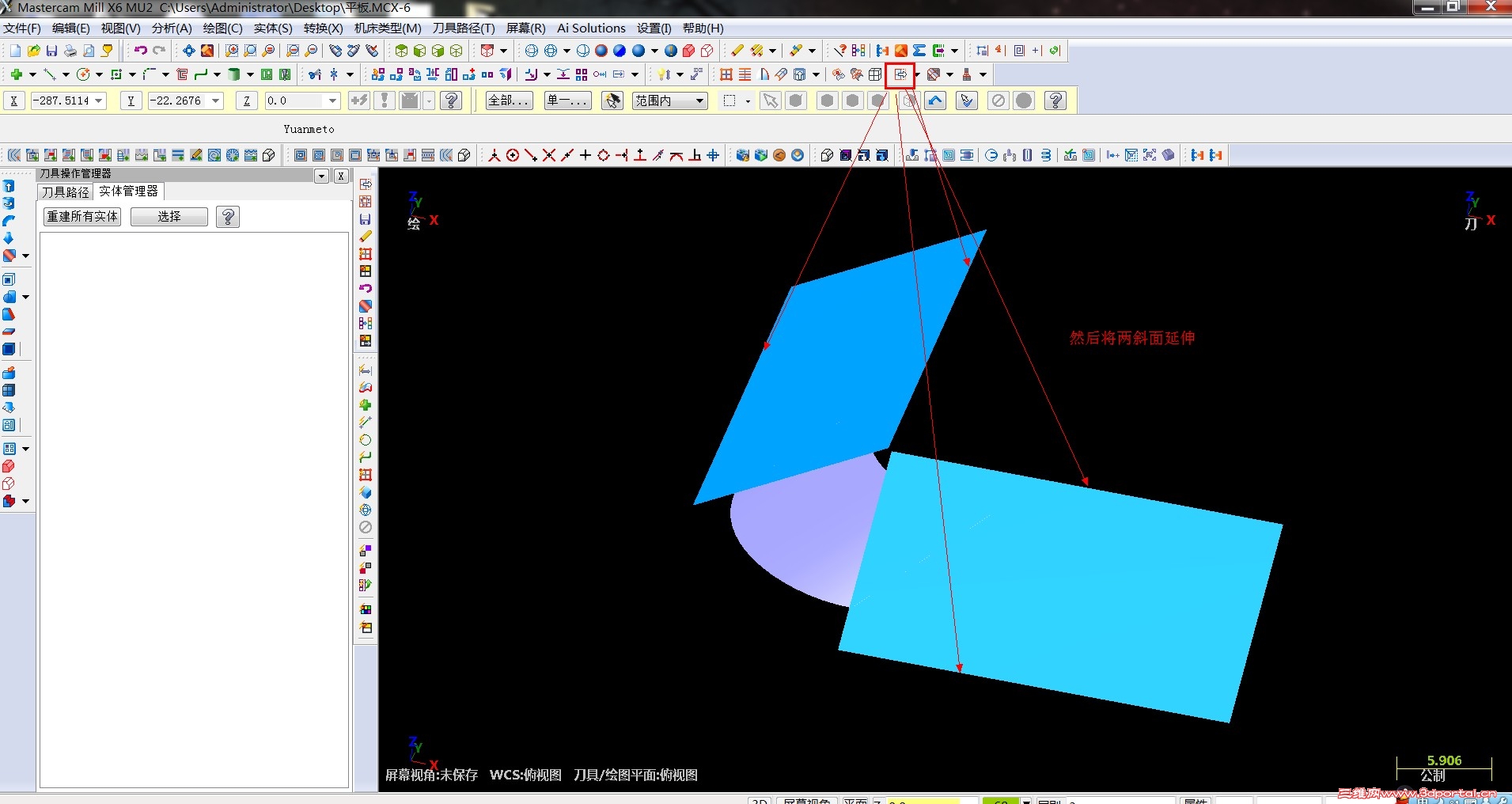Click the New file icon
Image resolution: width=1512 pixels, height=804 pixels.
15,51
